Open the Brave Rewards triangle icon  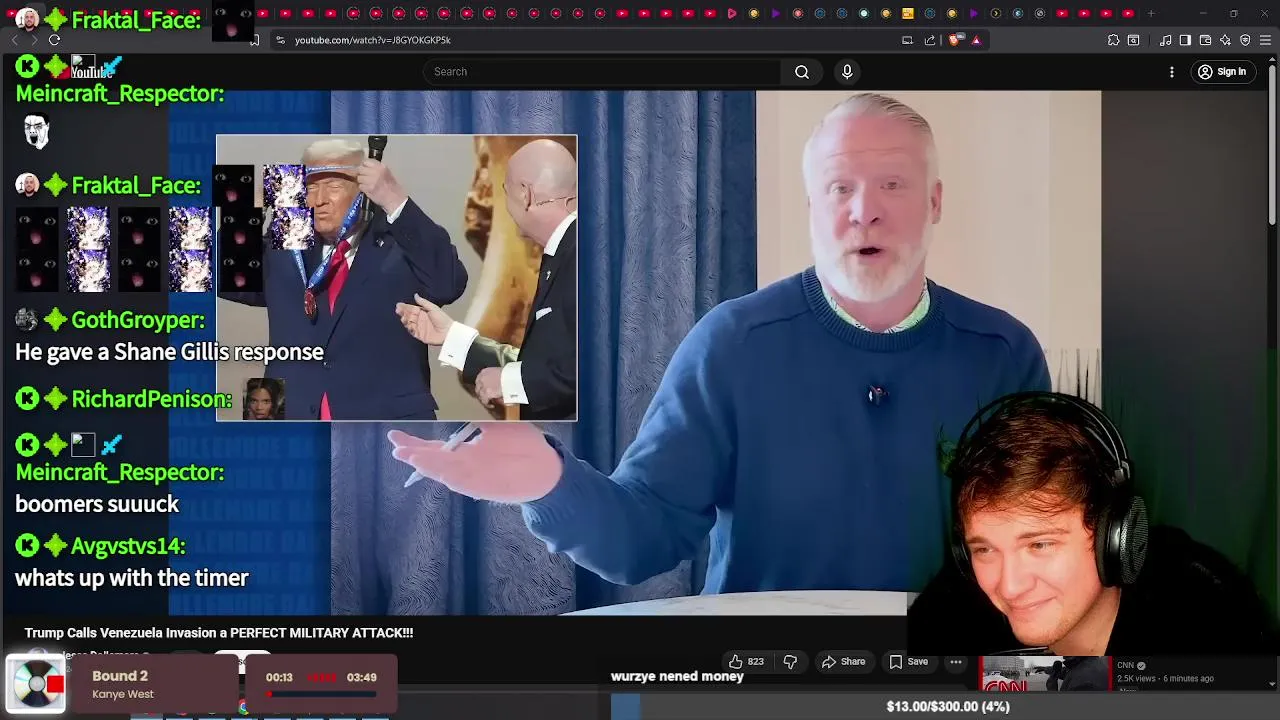pos(976,40)
